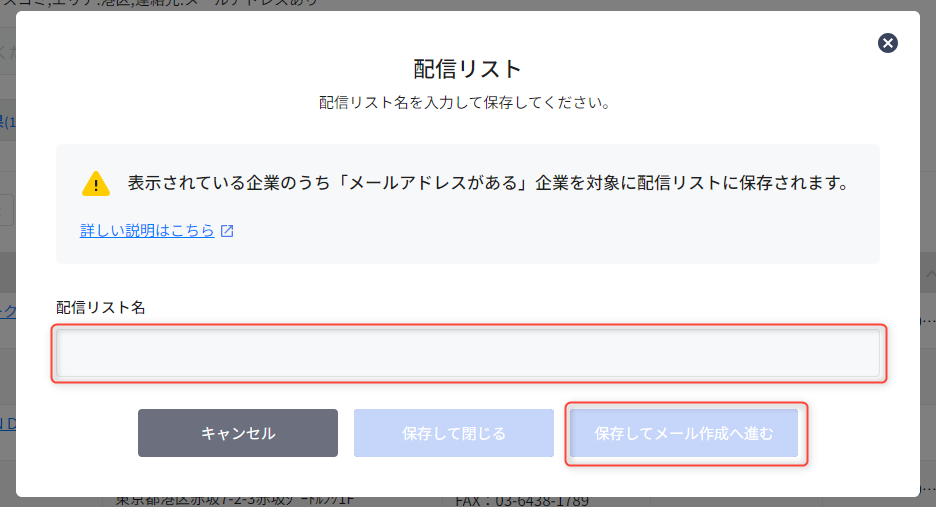
Task: Click the FAX：03-6438-1789 text behind dialog
Action: pos(522,501)
